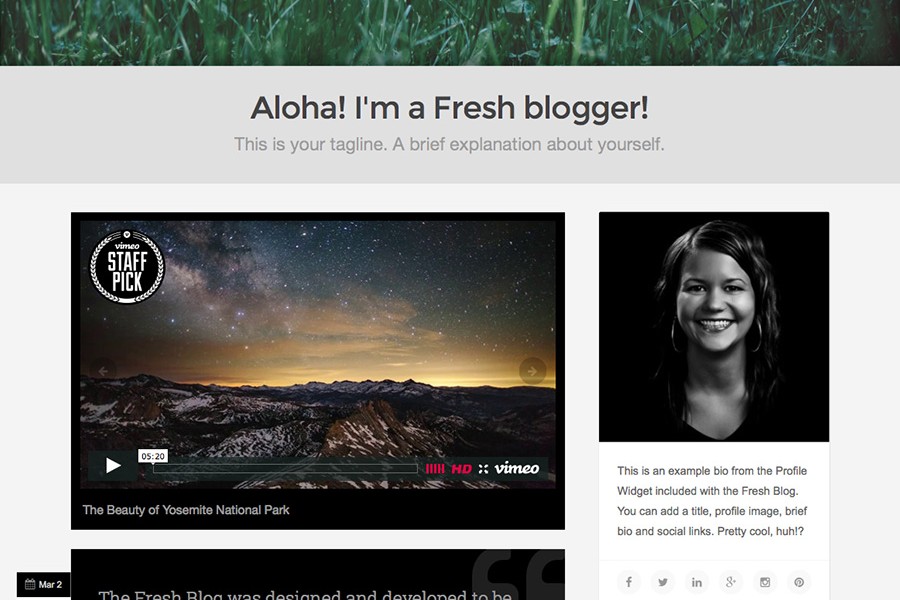Adjust volume bars in the video player

pos(435,469)
